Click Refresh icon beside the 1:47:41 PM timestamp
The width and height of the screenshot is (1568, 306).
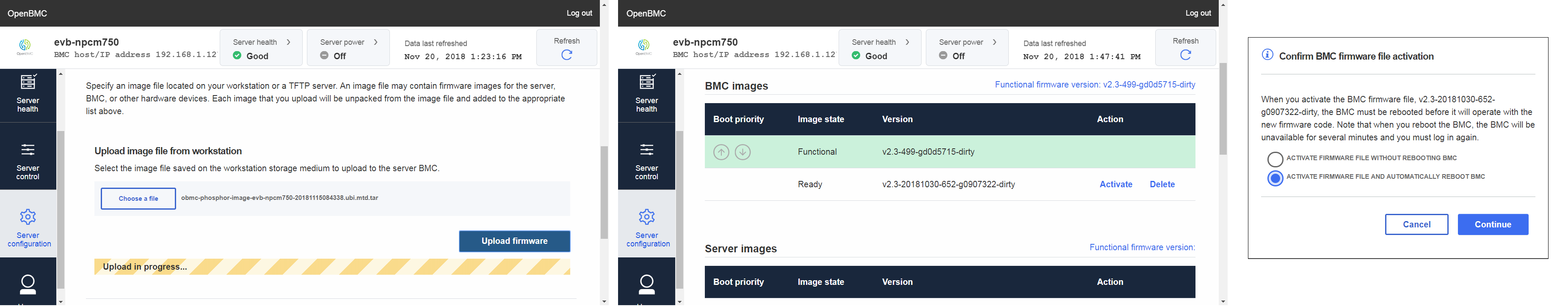(1185, 55)
